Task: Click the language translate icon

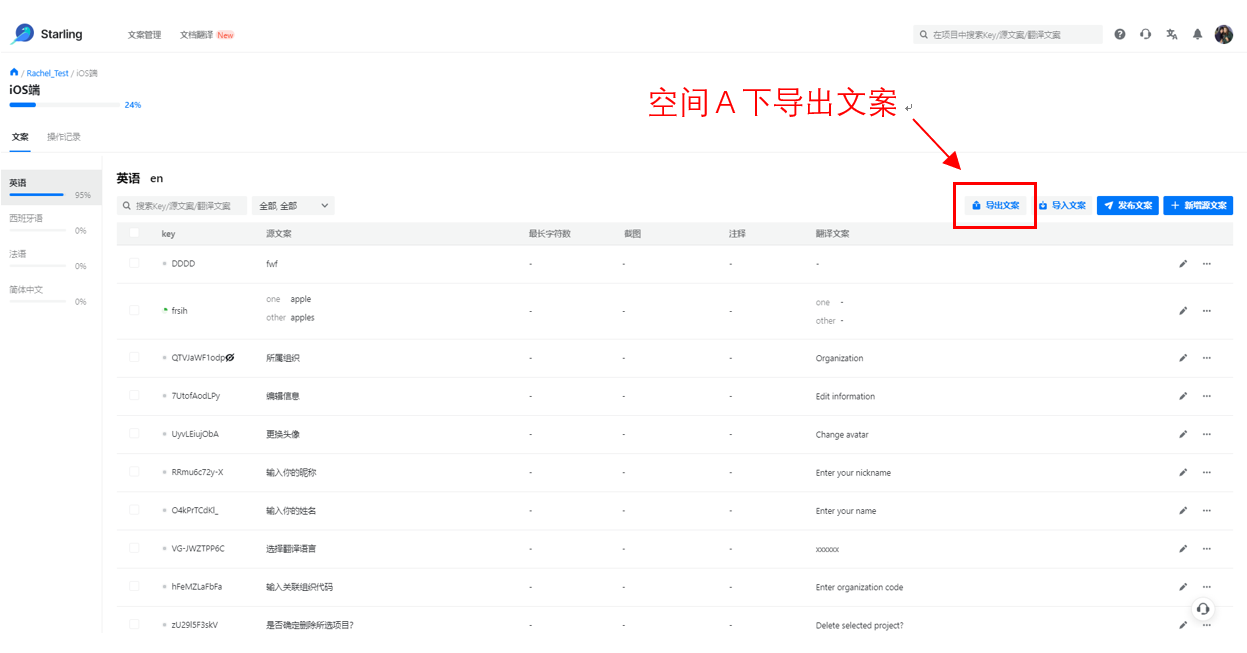Action: click(1172, 34)
